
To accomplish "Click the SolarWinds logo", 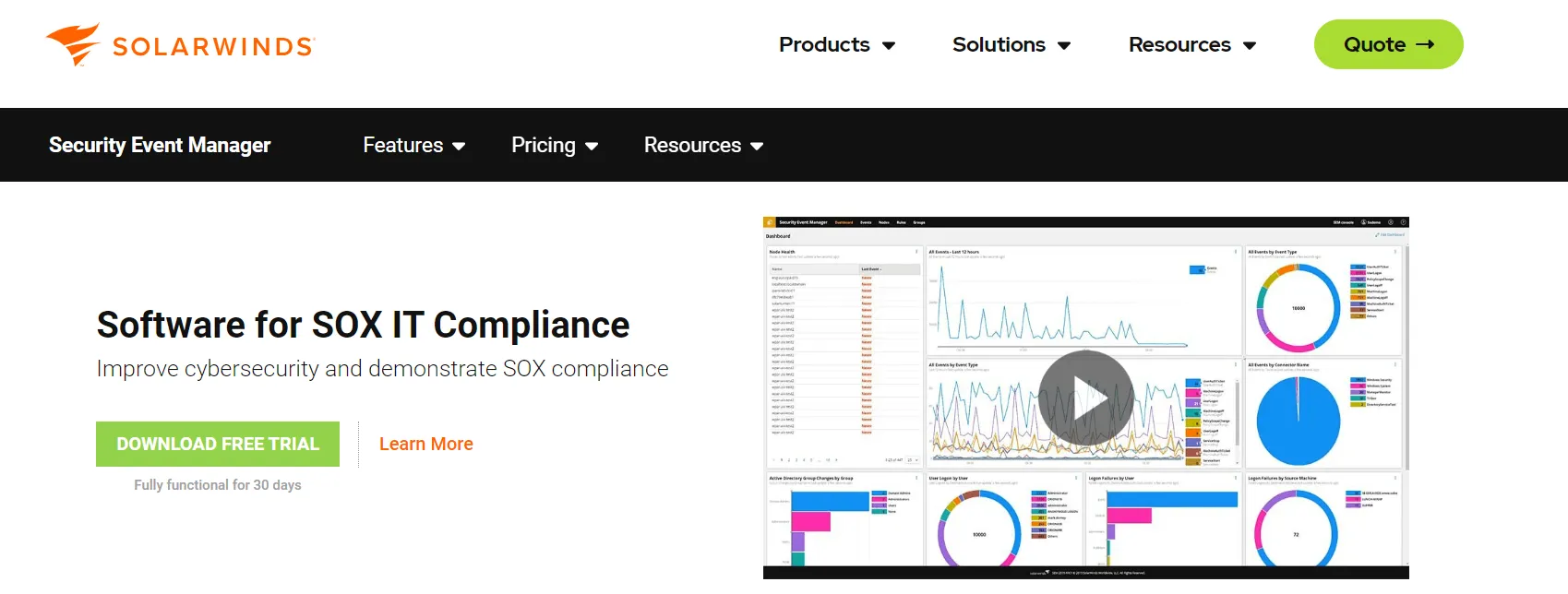I will (x=181, y=44).
